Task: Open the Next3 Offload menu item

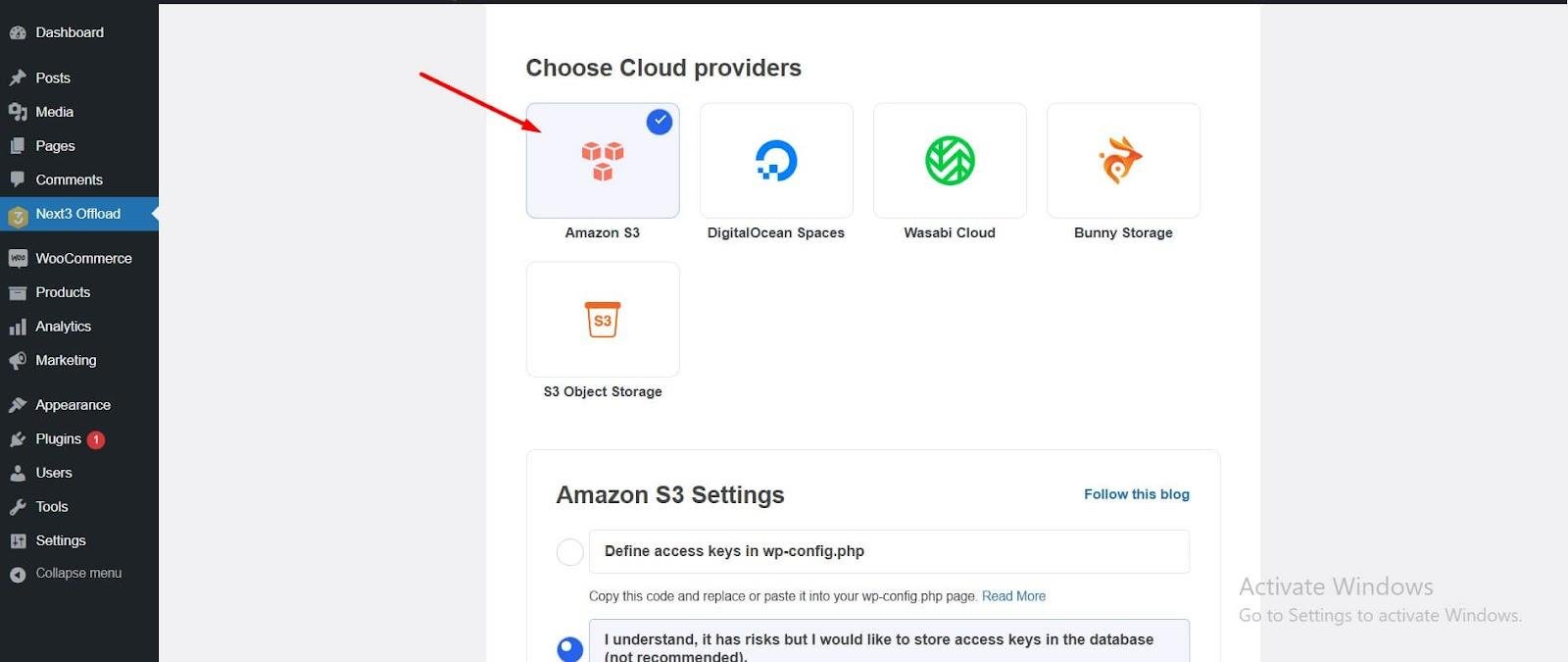Action: 79,214
